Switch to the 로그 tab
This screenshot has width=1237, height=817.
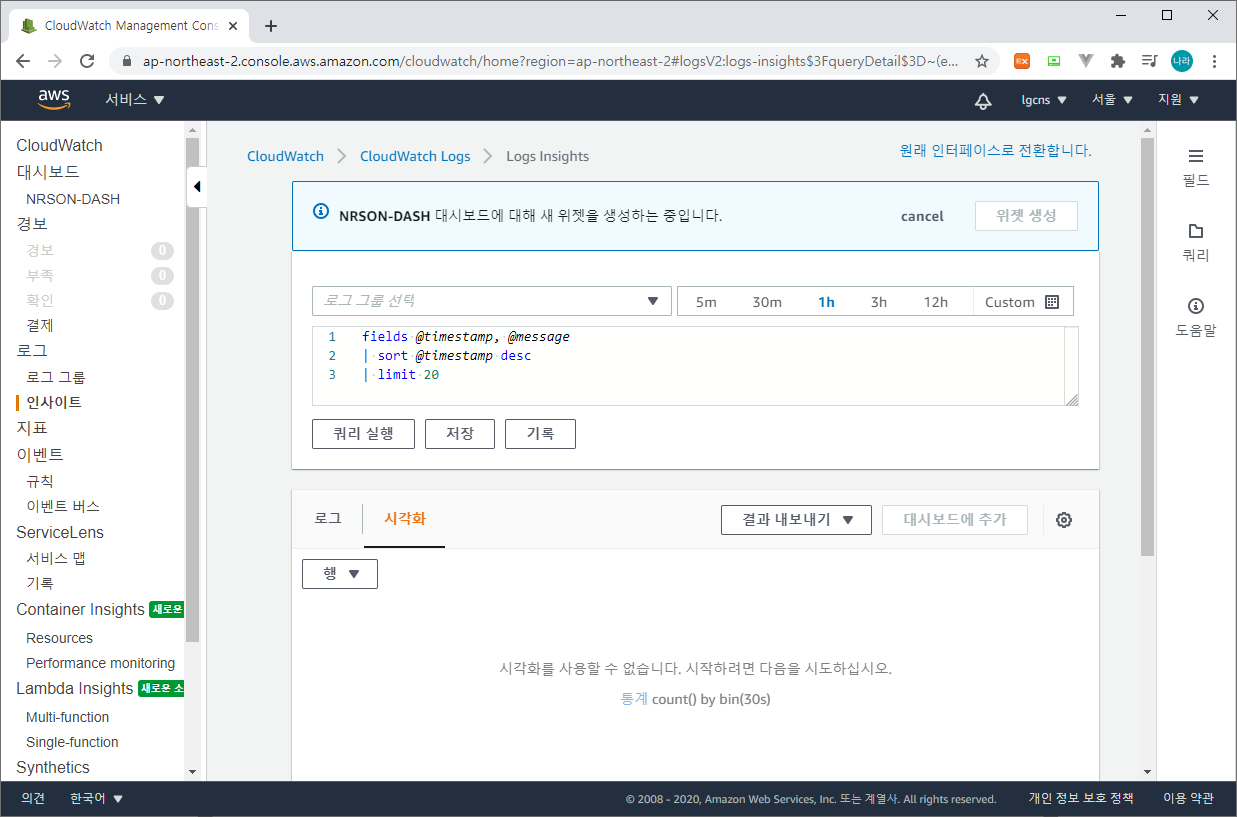(328, 519)
